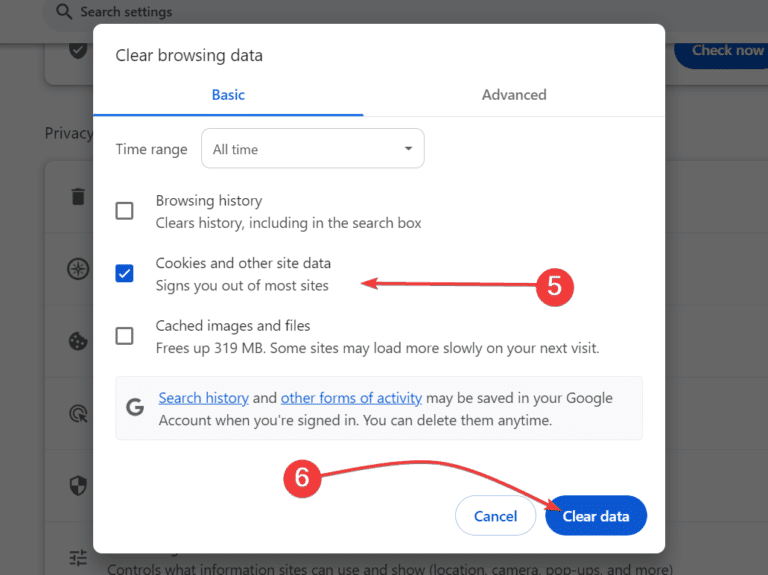Open Site settings sliders icon
This screenshot has width=768, height=575.
click(x=78, y=557)
